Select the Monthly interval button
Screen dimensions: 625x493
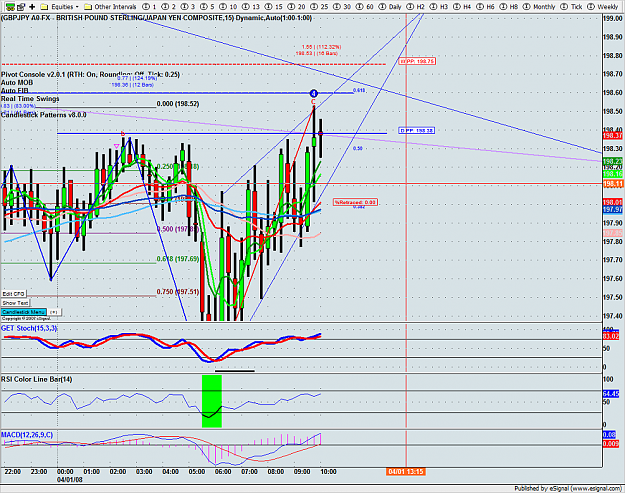539,7
